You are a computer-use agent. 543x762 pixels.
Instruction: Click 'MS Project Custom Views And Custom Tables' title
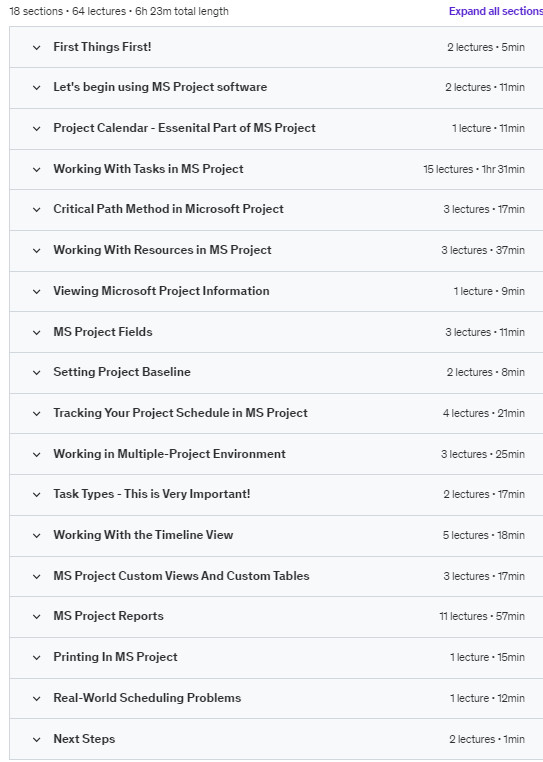(x=181, y=576)
